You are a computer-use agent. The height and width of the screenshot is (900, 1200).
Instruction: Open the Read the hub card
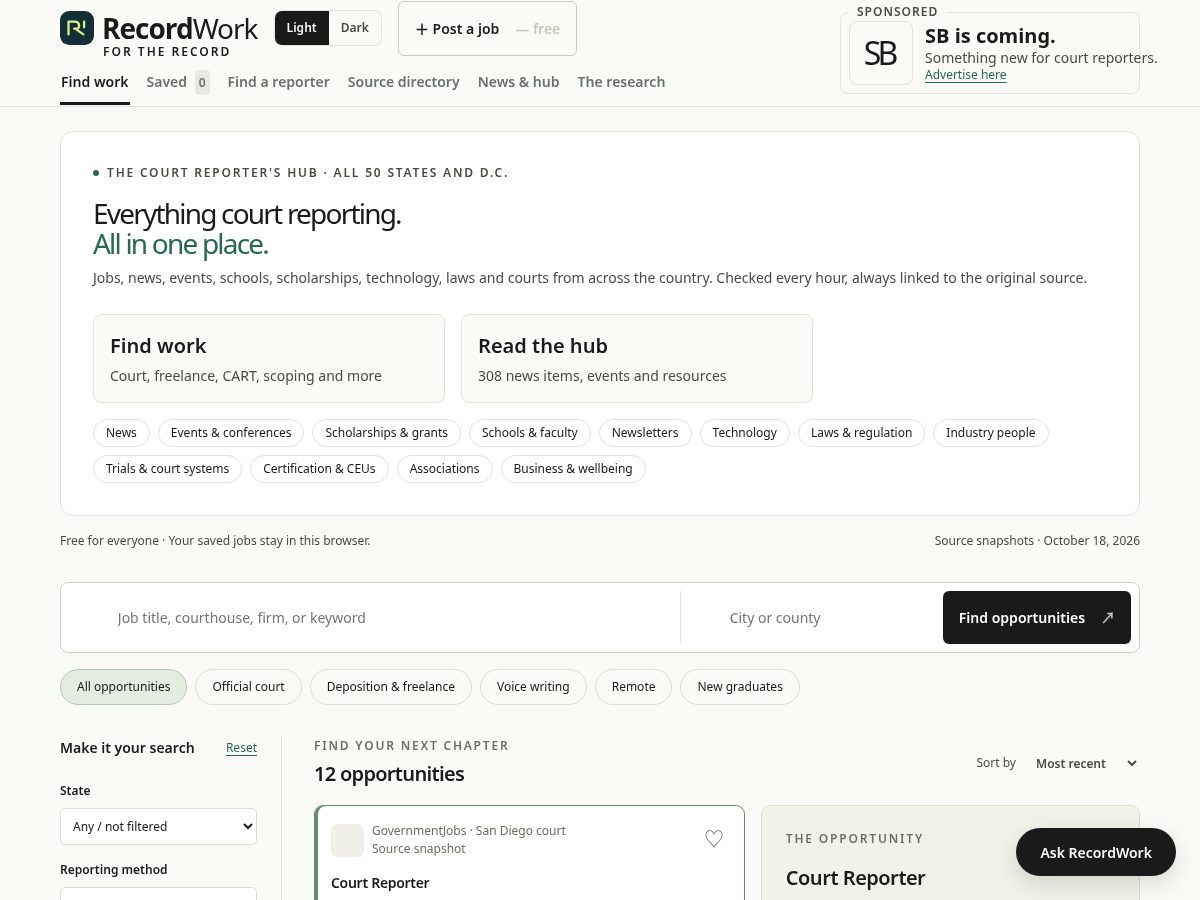click(637, 359)
